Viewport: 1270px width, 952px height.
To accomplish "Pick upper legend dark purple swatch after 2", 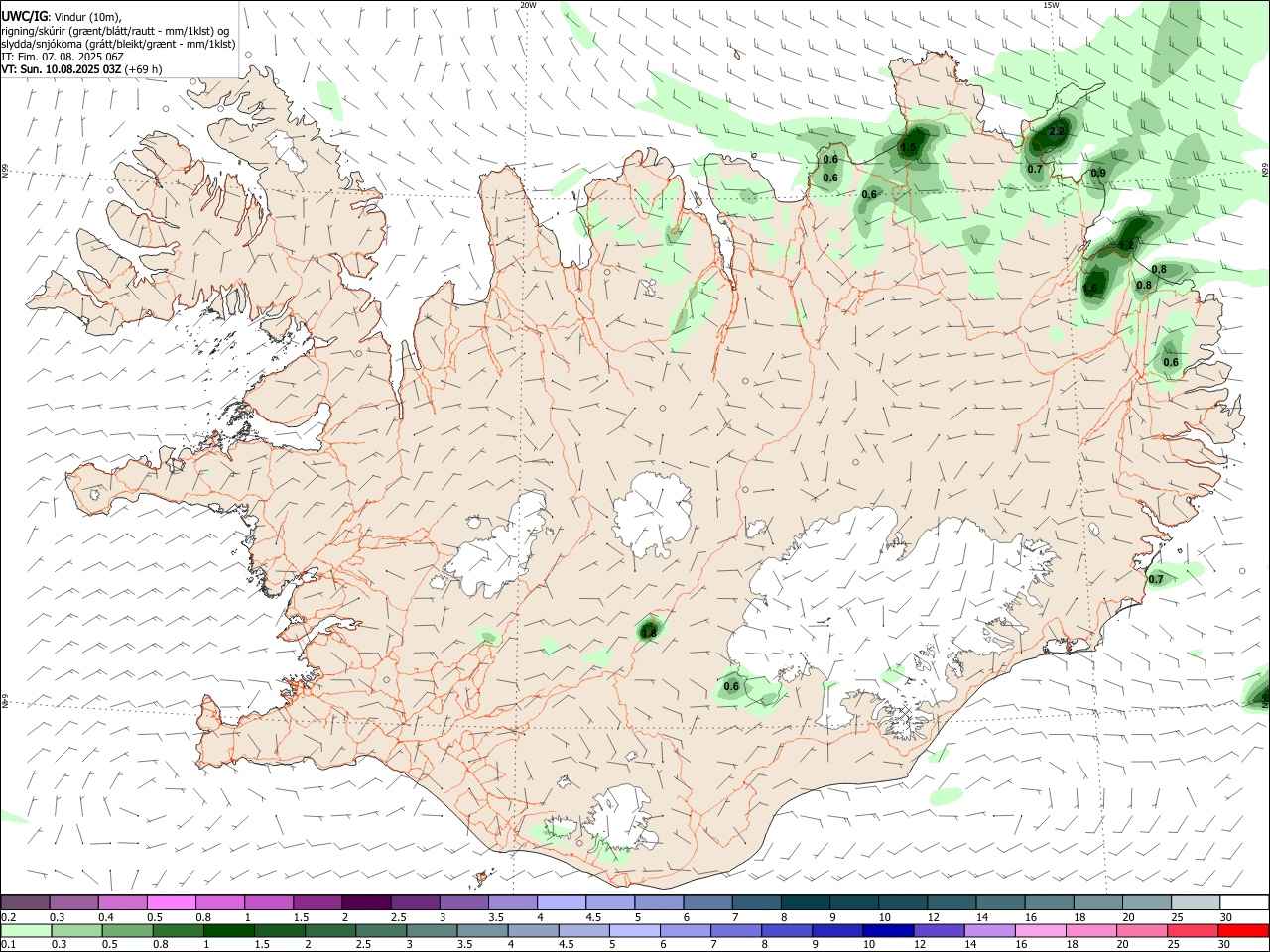I will (x=367, y=902).
